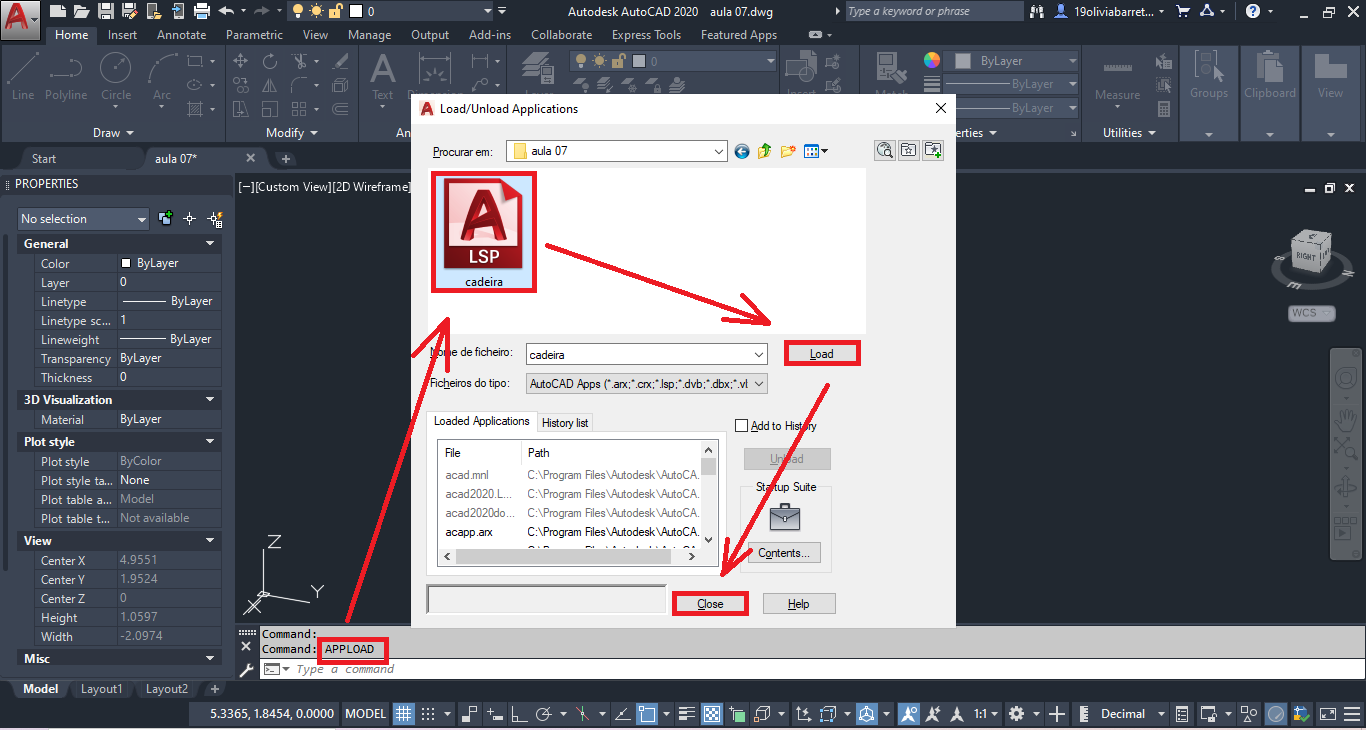
Task: Open the Nome de ficheiro dropdown
Action: 759,354
